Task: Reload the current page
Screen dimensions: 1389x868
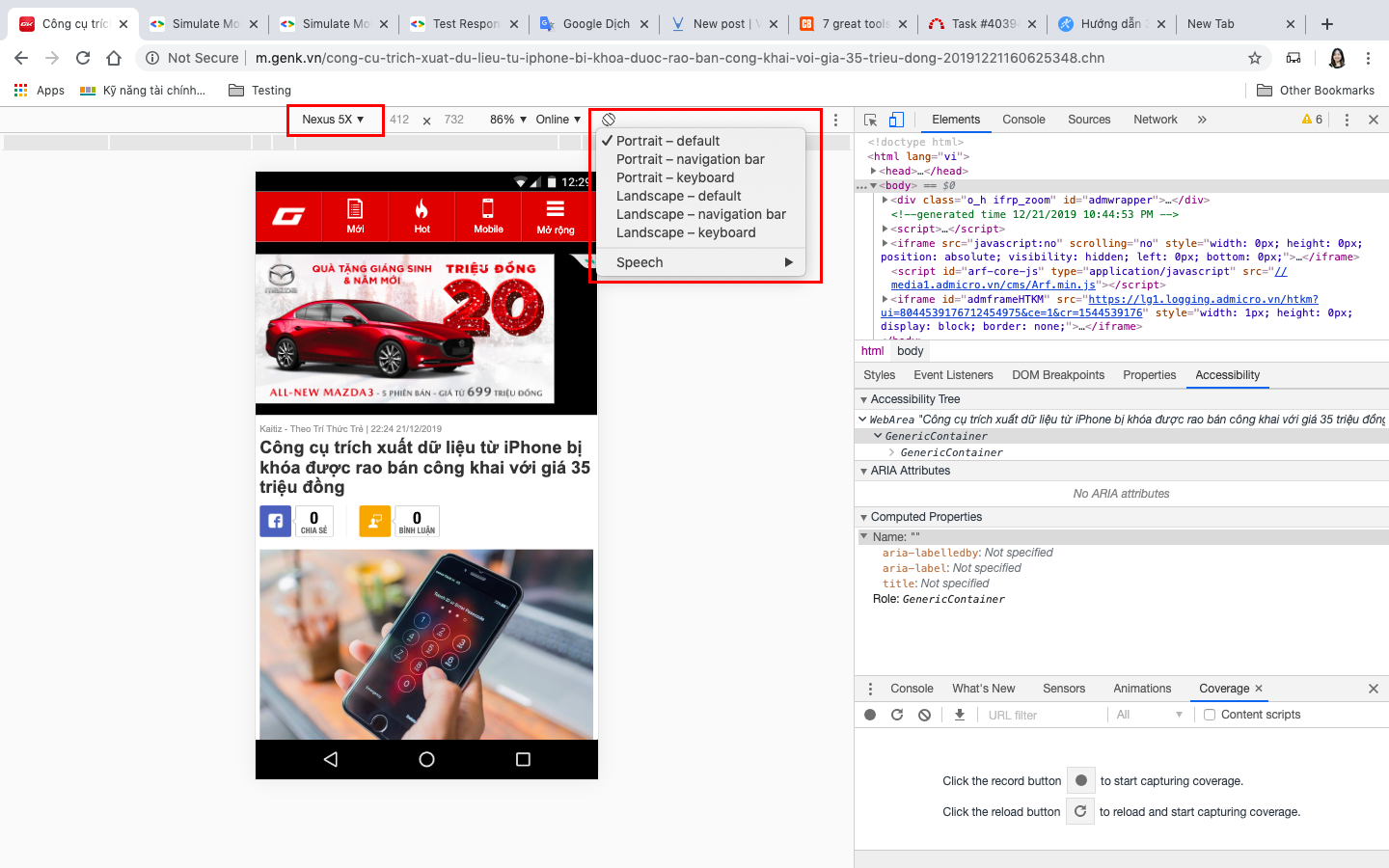Action: pos(83,58)
